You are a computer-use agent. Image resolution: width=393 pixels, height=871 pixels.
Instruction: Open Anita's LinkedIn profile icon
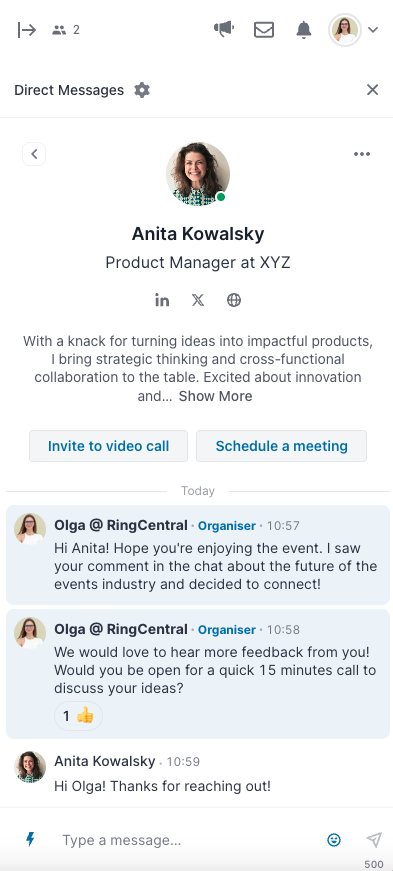point(162,301)
